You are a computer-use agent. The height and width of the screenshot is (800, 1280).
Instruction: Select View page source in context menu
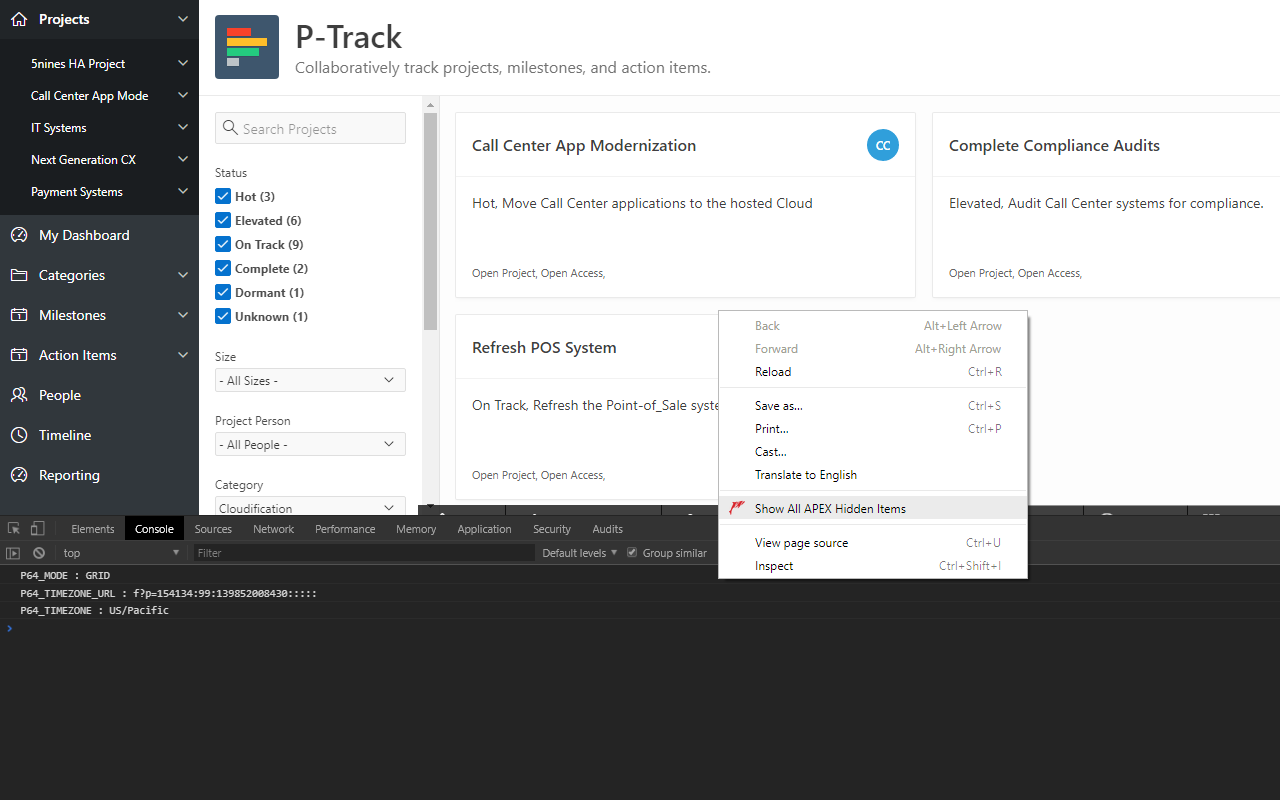[x=872, y=542]
